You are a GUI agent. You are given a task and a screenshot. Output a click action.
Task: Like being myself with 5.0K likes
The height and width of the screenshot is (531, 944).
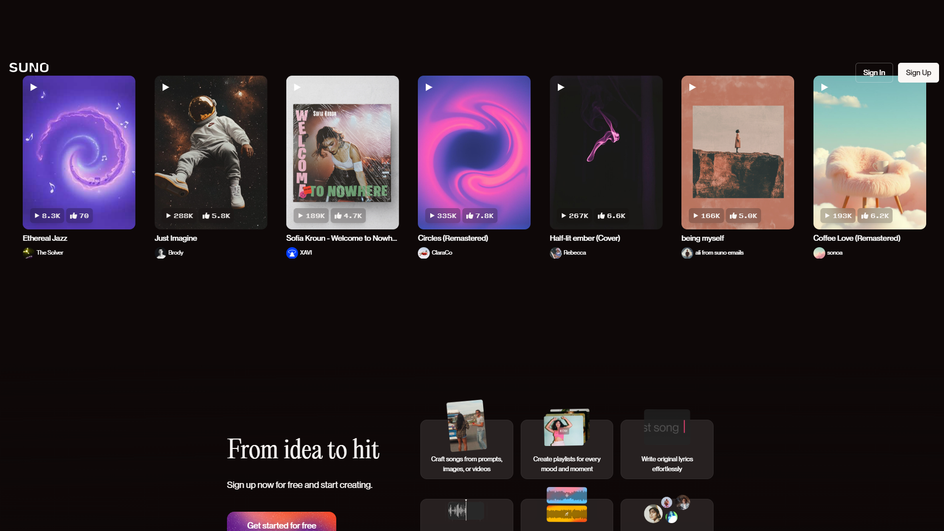click(x=744, y=216)
